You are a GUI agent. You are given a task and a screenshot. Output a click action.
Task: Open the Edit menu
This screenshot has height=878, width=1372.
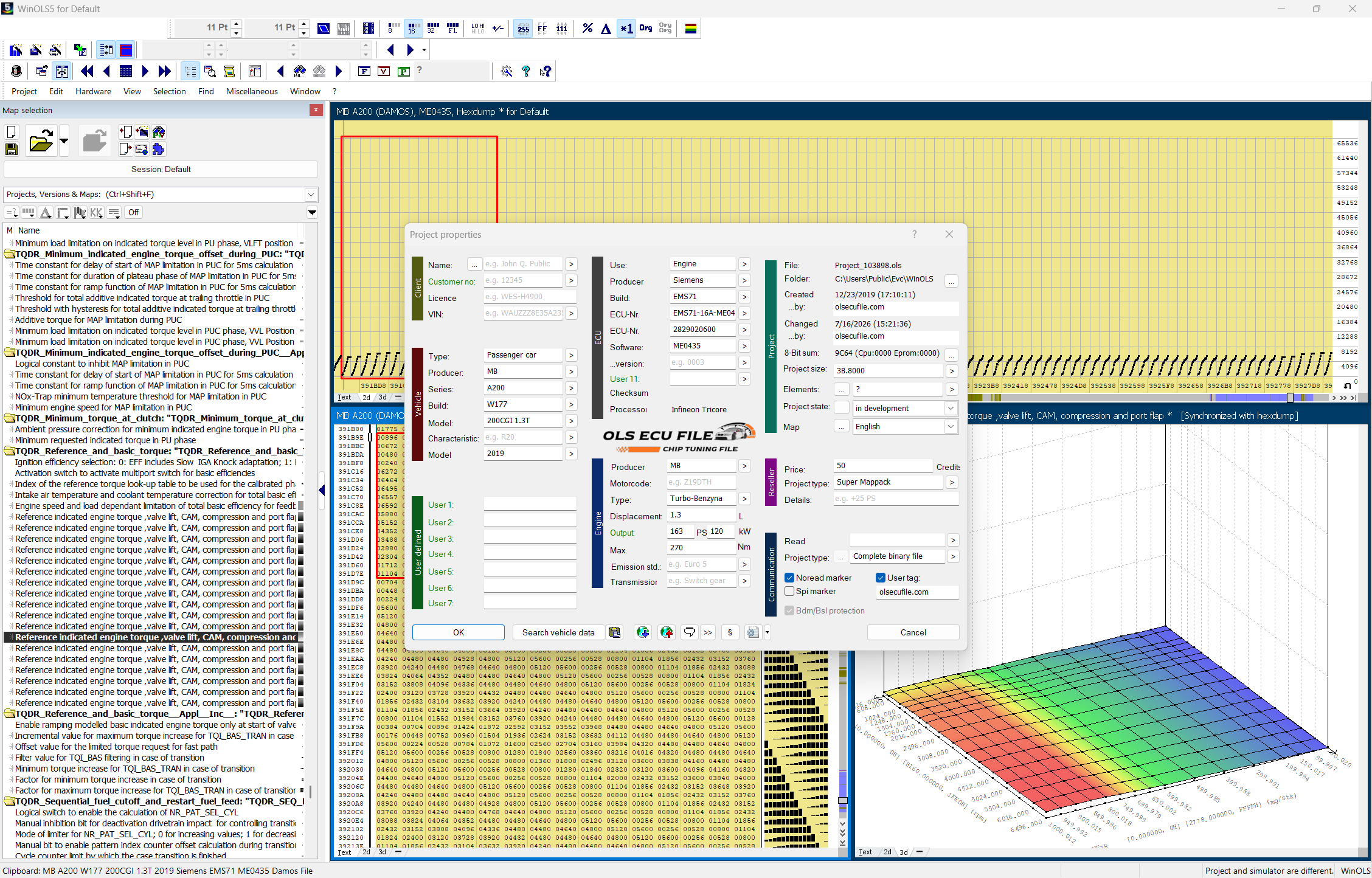[x=57, y=91]
